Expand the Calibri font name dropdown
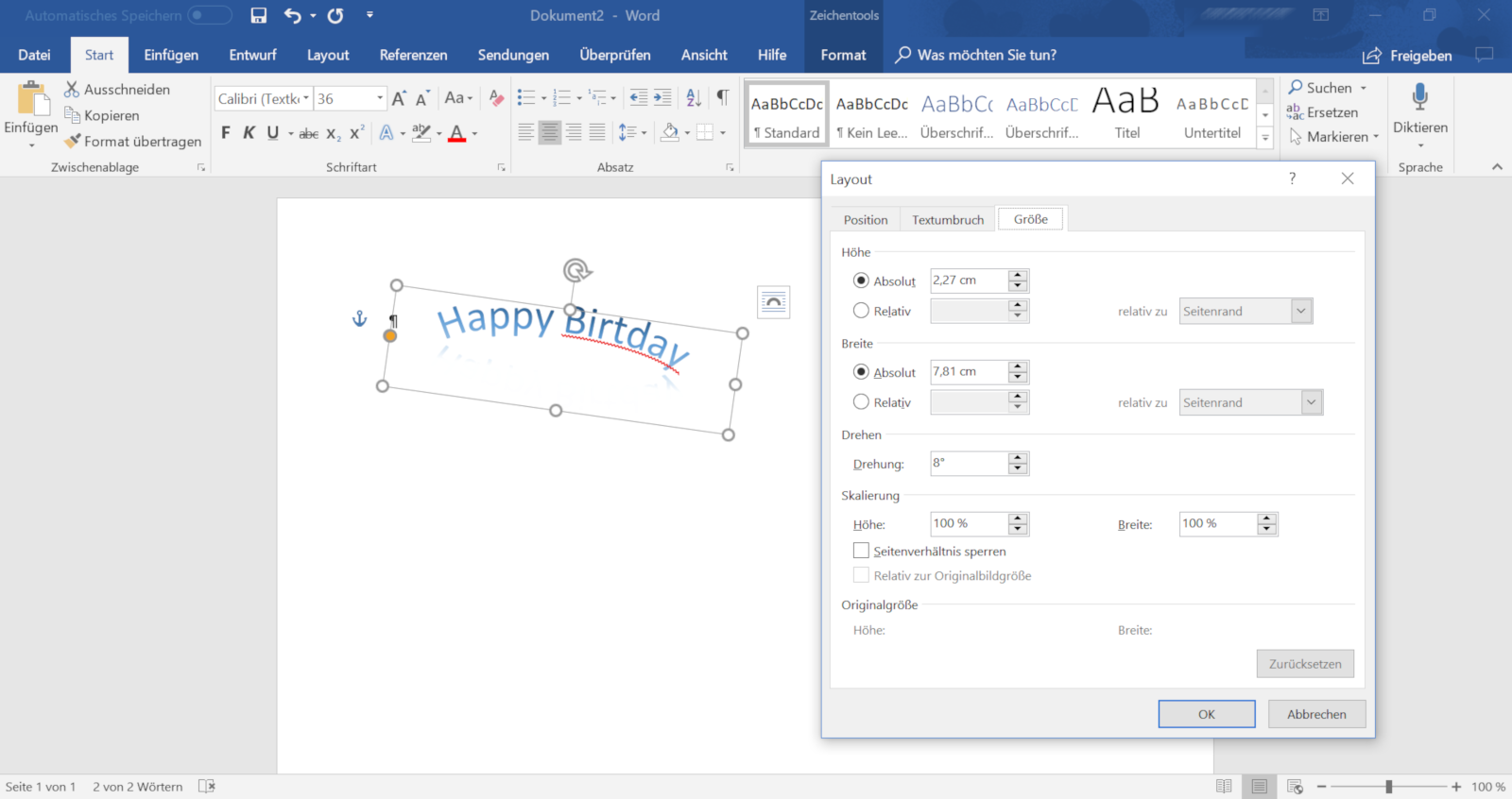 coord(305,98)
